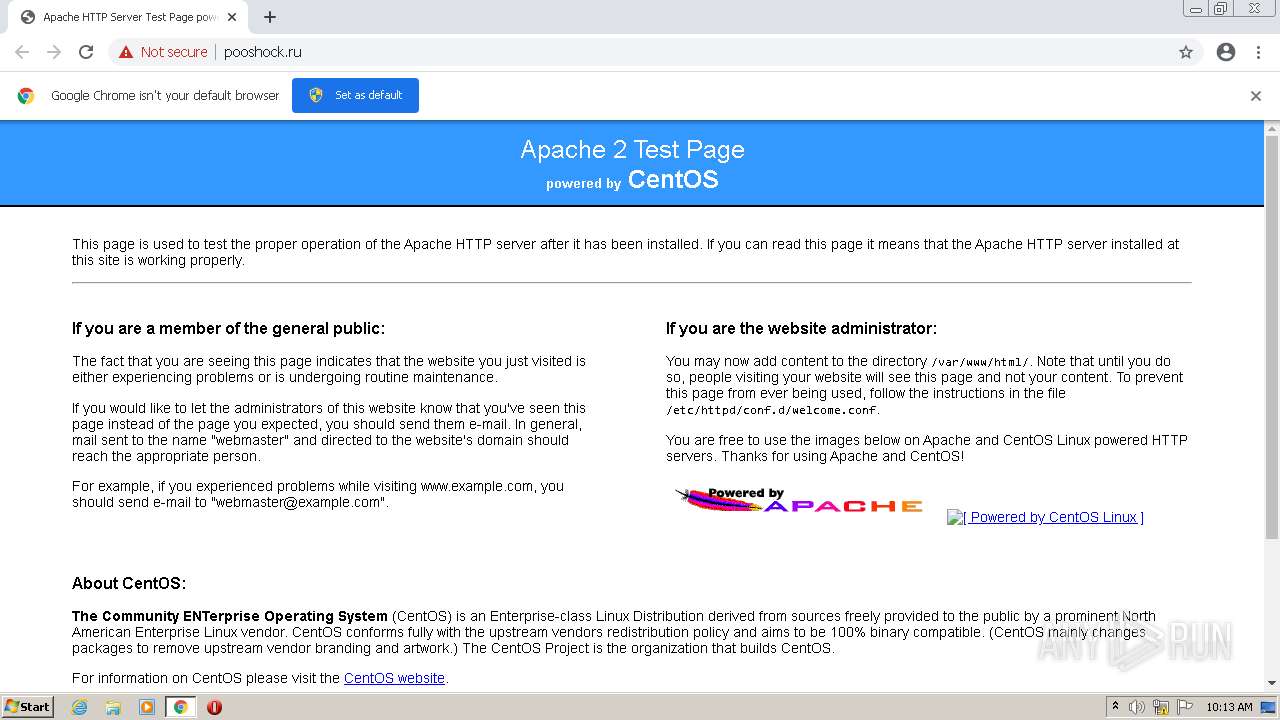Click the 10:13 AM taskbar clock

click(x=1229, y=707)
